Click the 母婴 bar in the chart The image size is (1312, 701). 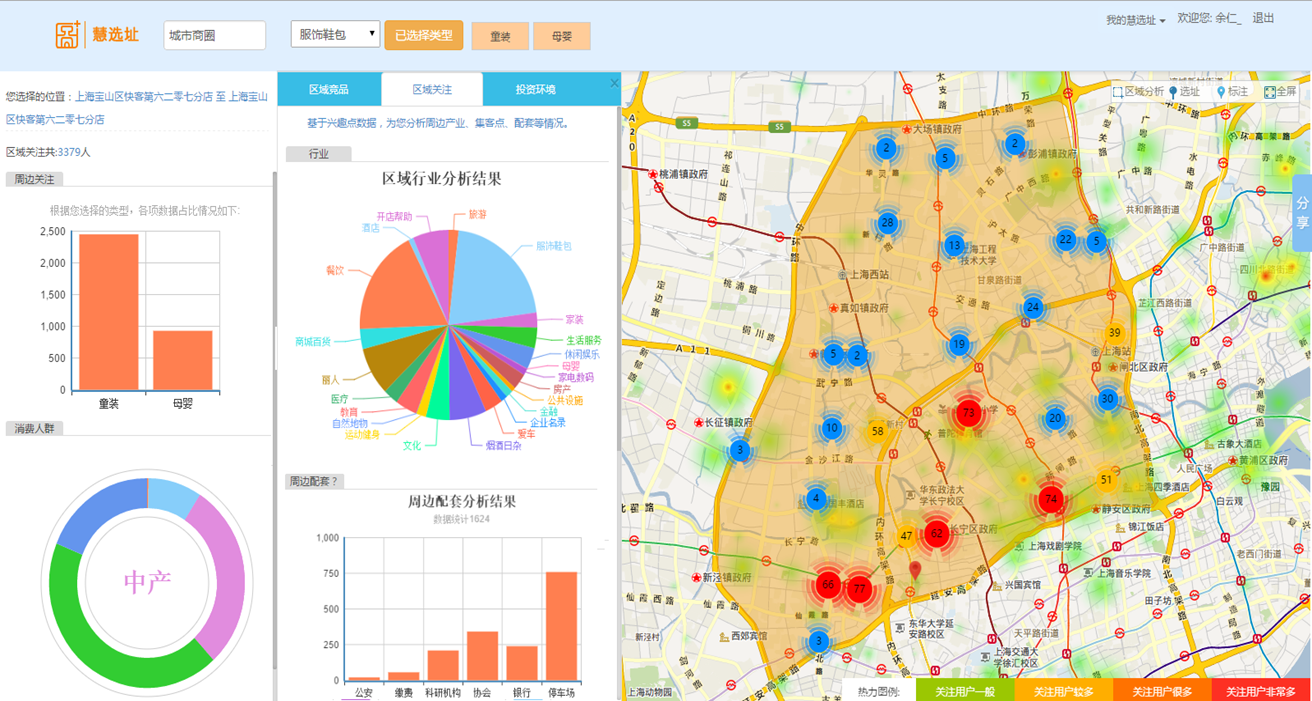pos(183,360)
